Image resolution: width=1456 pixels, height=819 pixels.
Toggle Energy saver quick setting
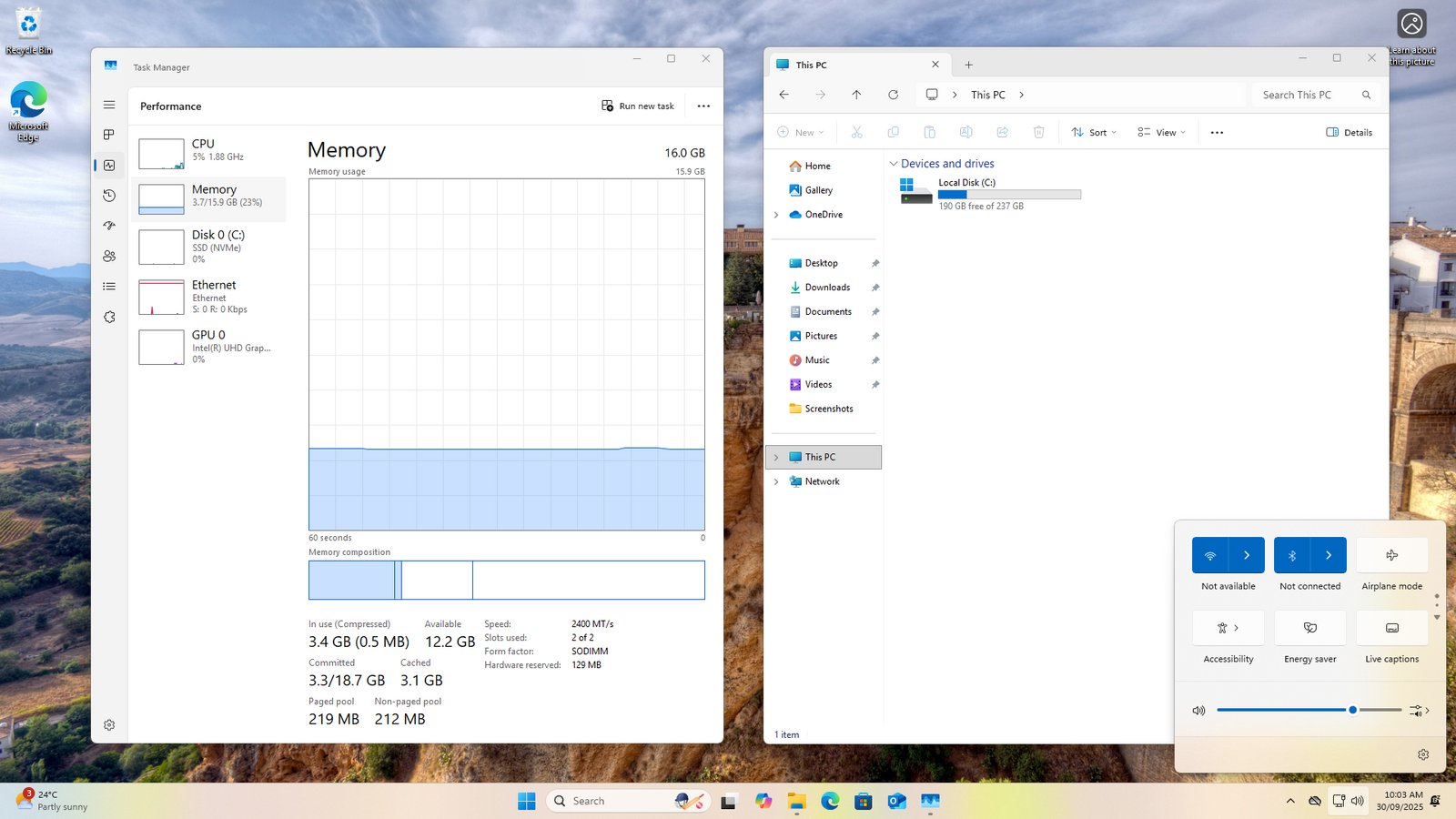[1309, 628]
